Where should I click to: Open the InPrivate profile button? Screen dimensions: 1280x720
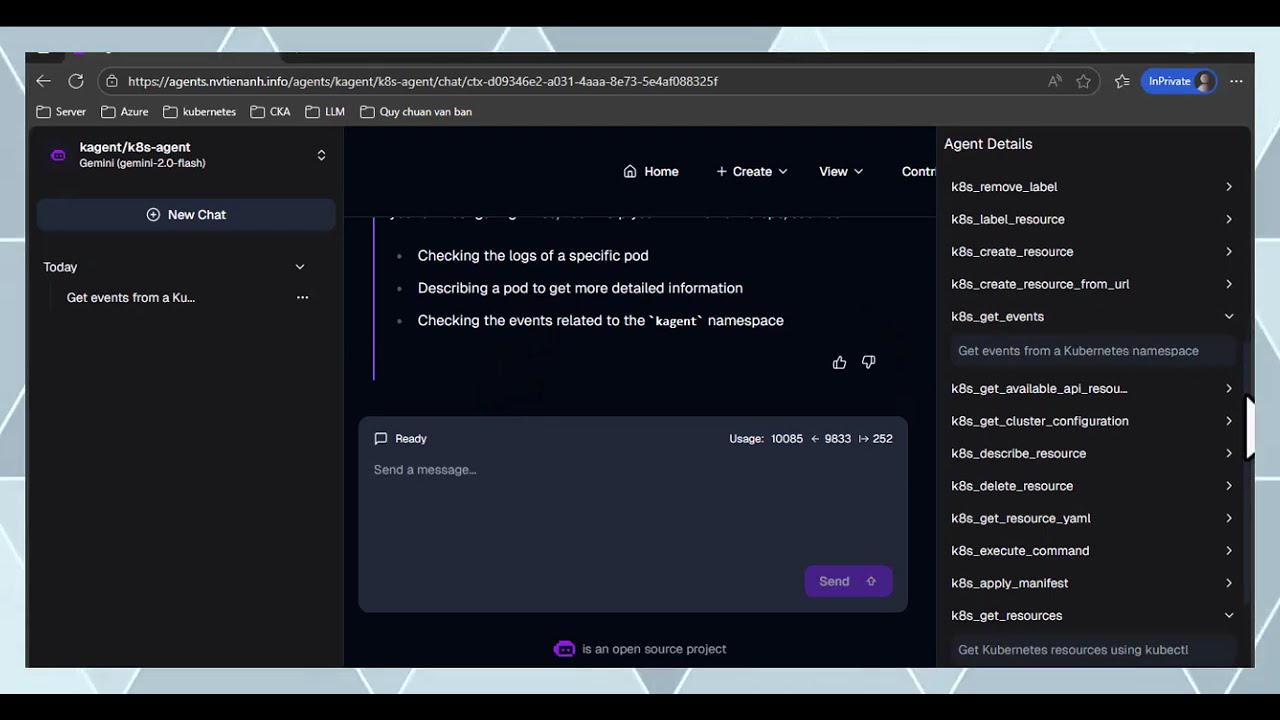pos(1180,81)
